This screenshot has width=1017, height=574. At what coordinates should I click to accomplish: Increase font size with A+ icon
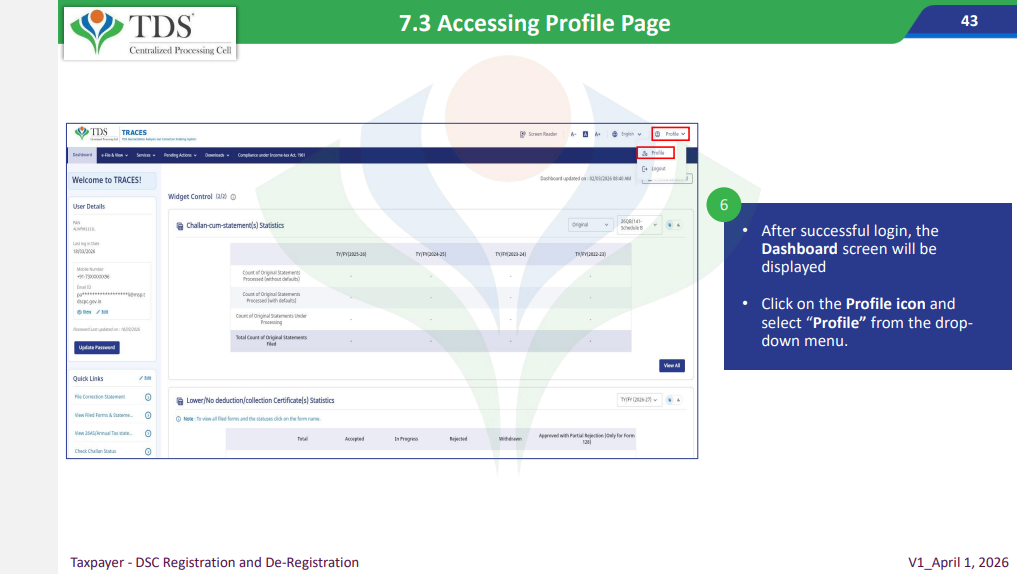[597, 134]
